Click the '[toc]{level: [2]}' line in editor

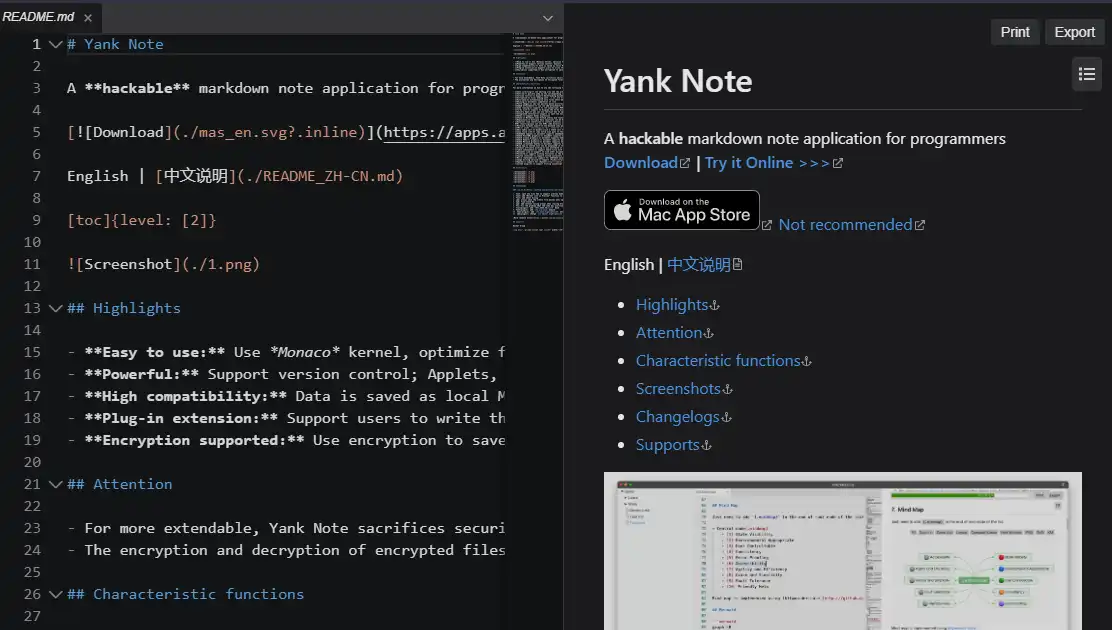tap(142, 220)
